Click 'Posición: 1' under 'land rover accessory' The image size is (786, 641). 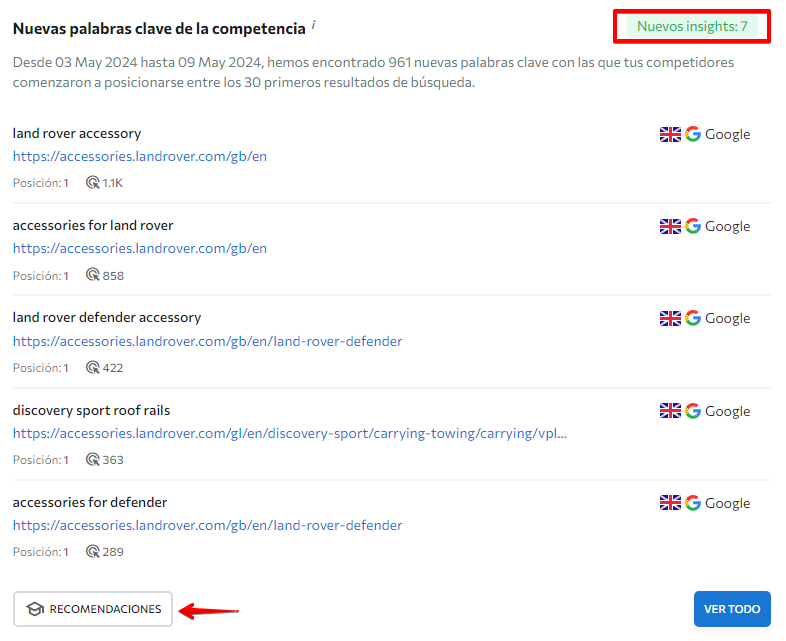click(x=41, y=183)
